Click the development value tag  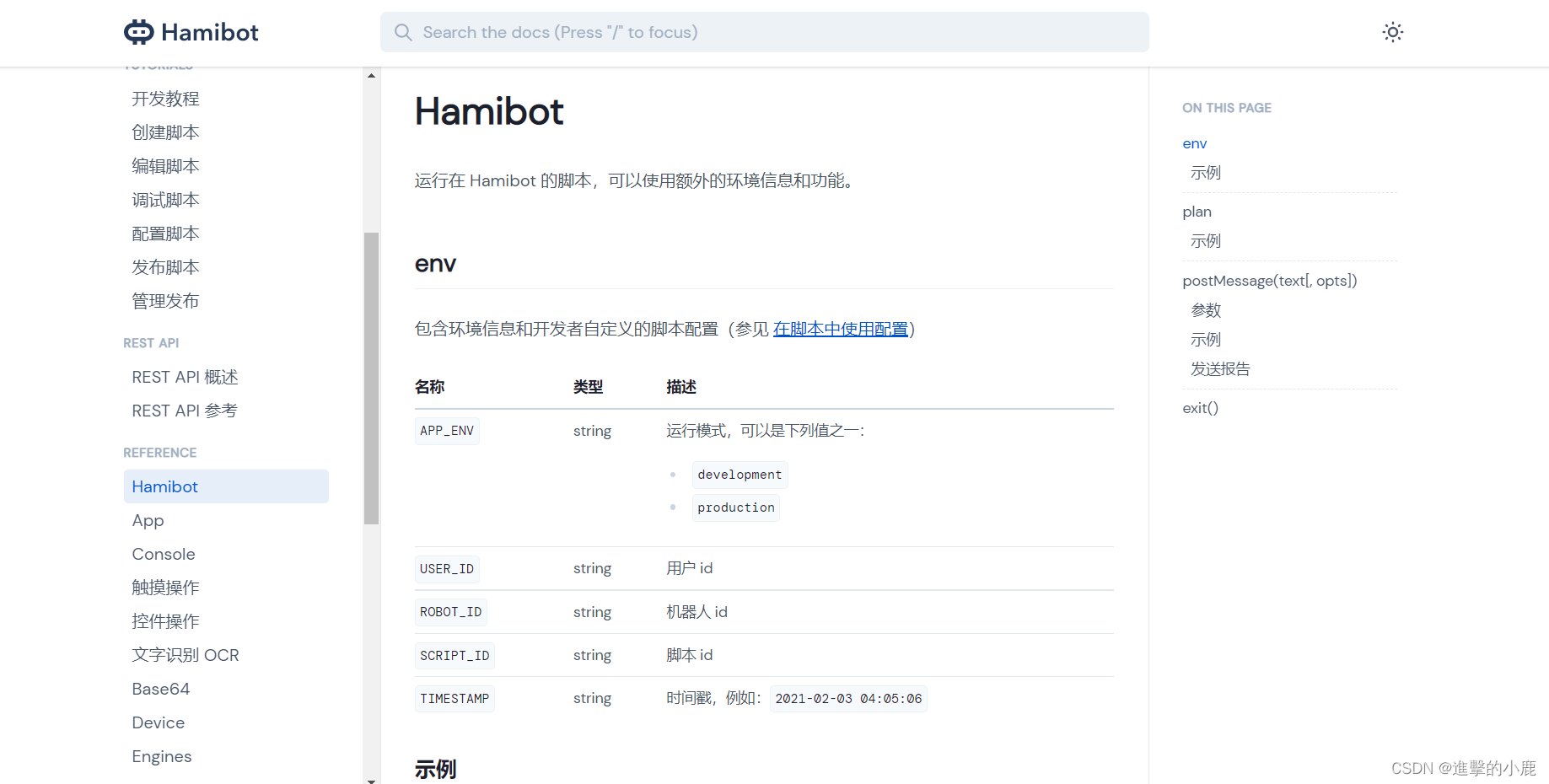(x=740, y=475)
